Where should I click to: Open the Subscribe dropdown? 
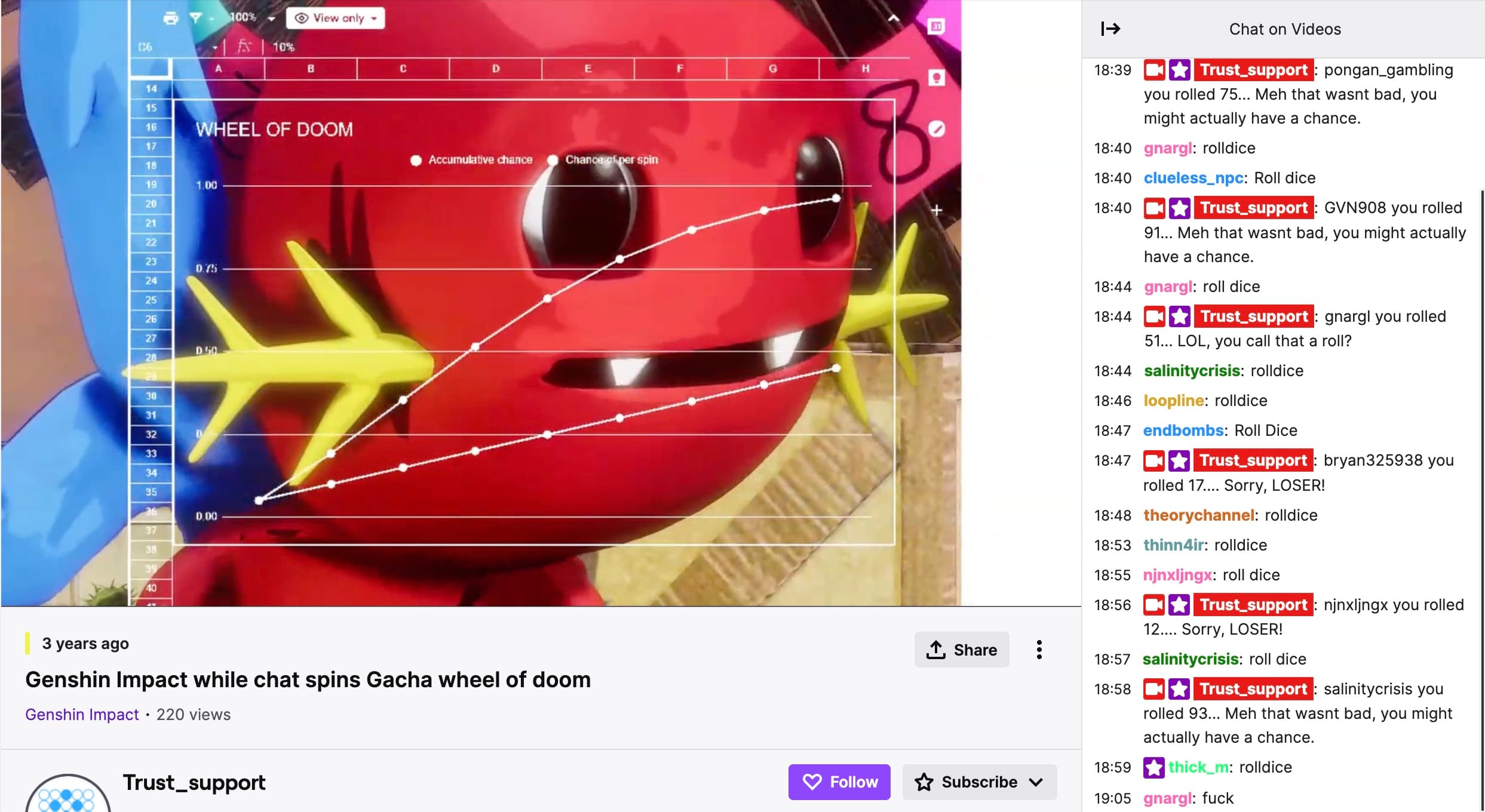click(x=980, y=782)
